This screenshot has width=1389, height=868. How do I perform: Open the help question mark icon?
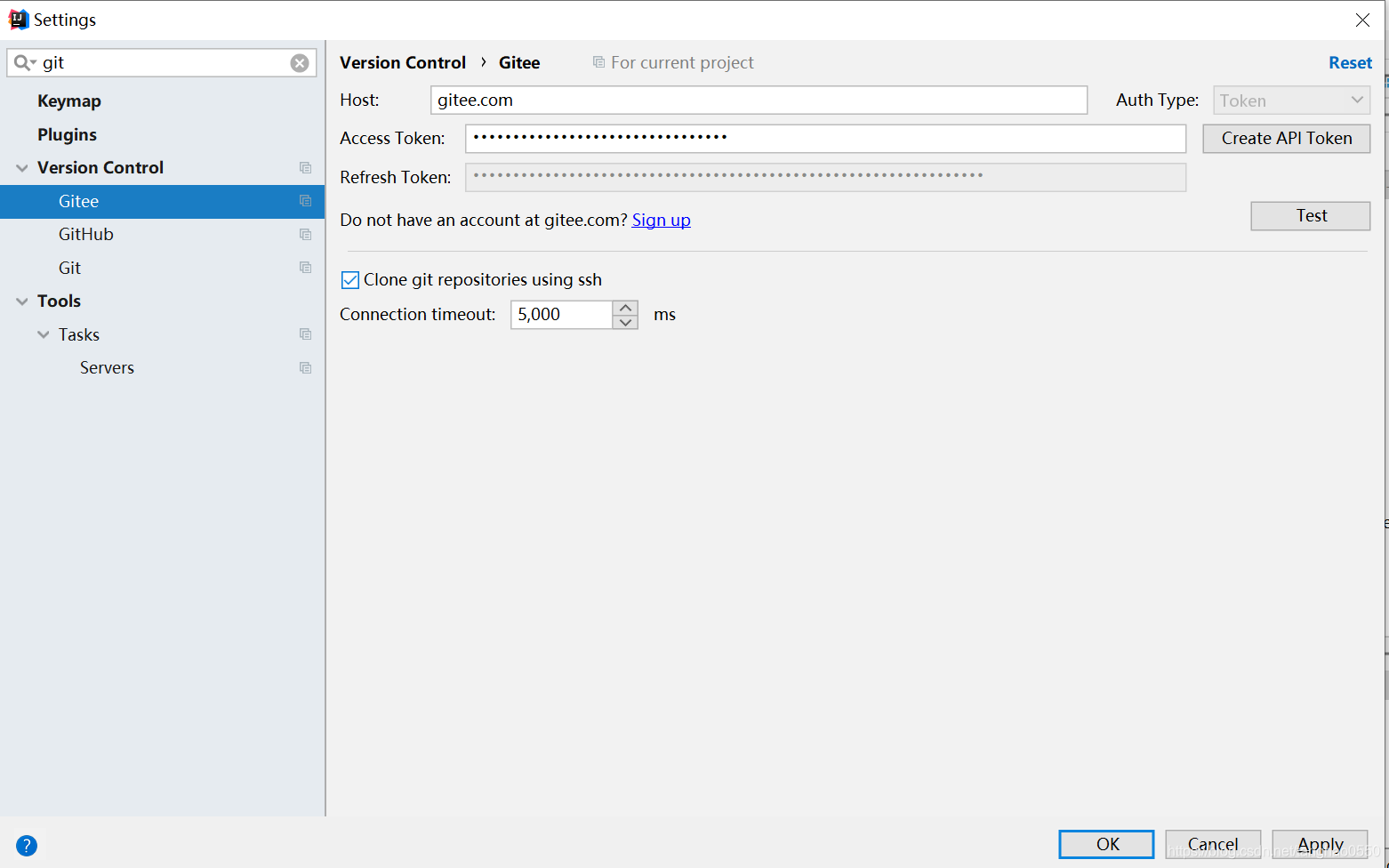coord(27,846)
